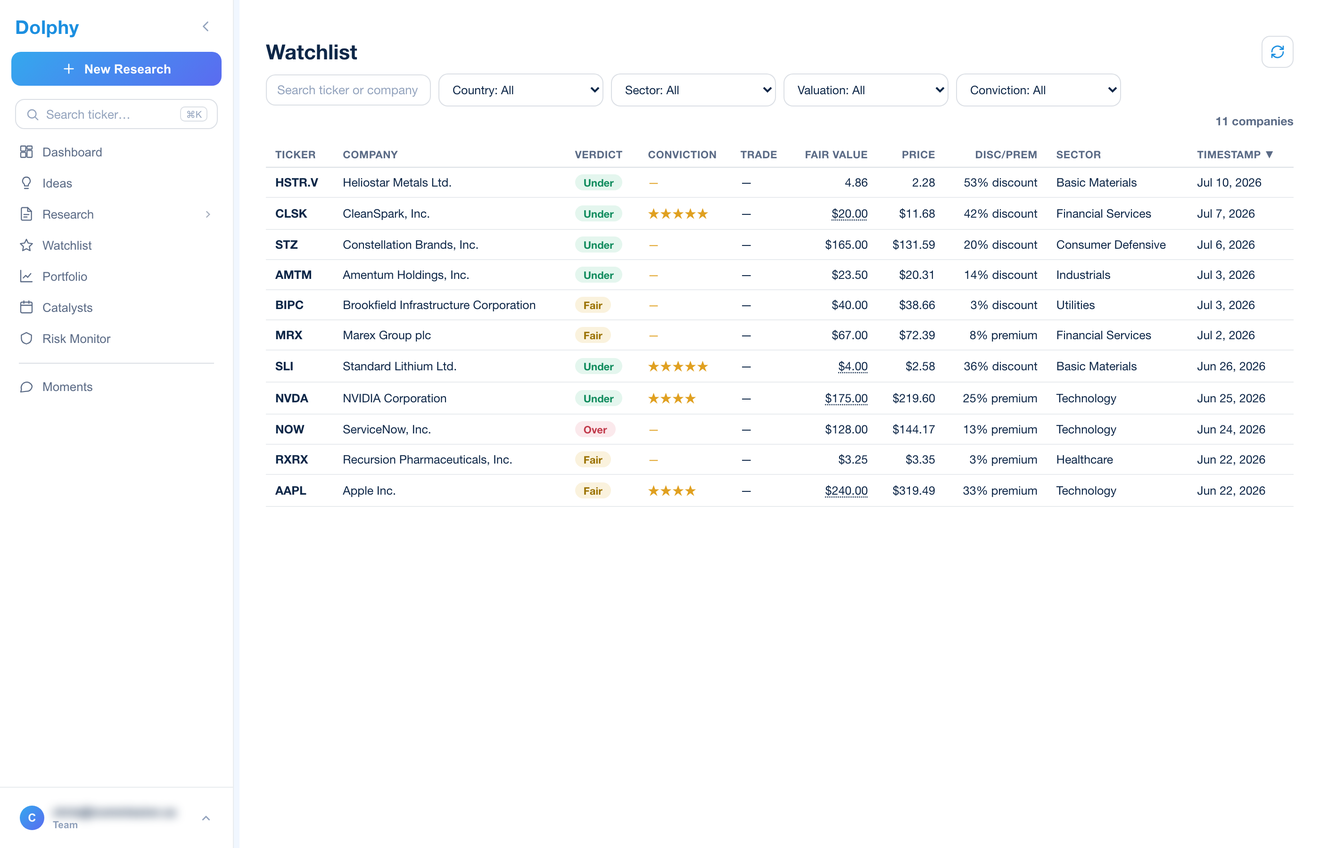Click NVDA fair value $175.00 link
The height and width of the screenshot is (848, 1320).
pyautogui.click(x=846, y=398)
